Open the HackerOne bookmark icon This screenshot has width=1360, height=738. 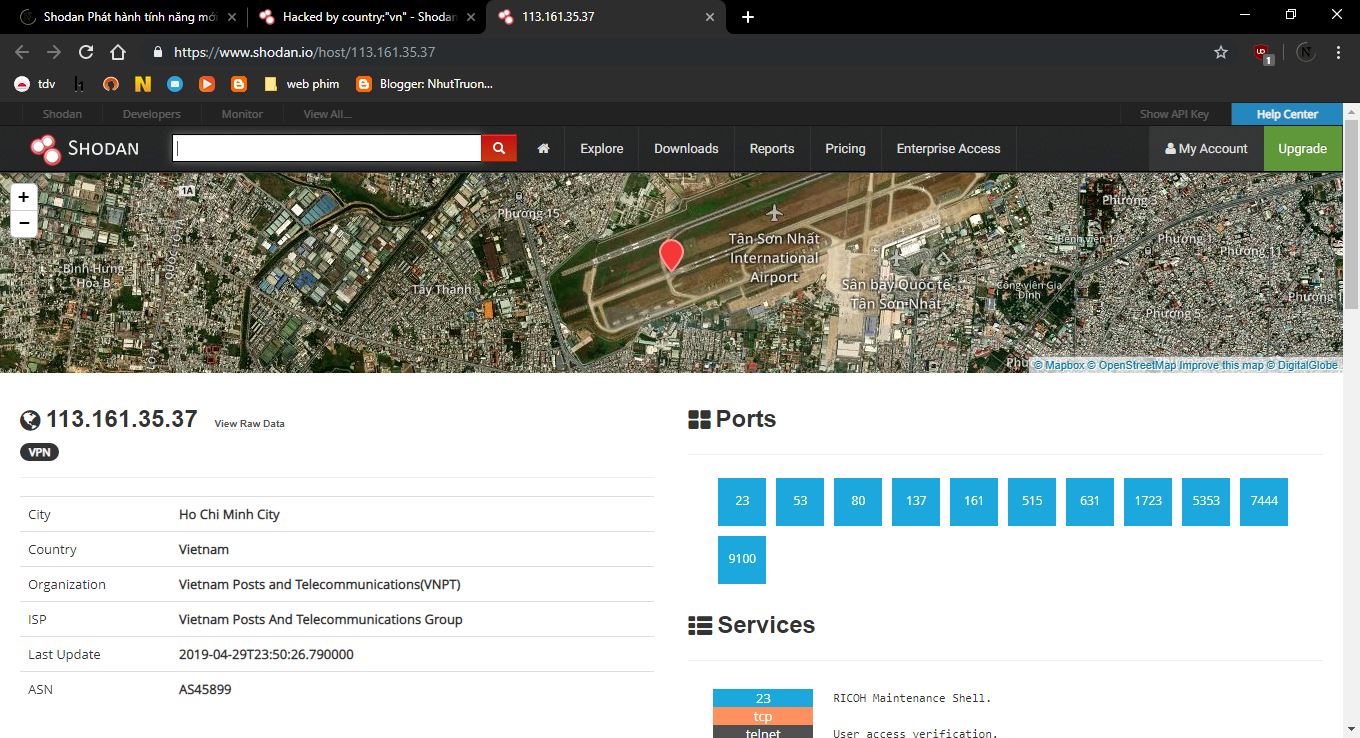pos(79,84)
